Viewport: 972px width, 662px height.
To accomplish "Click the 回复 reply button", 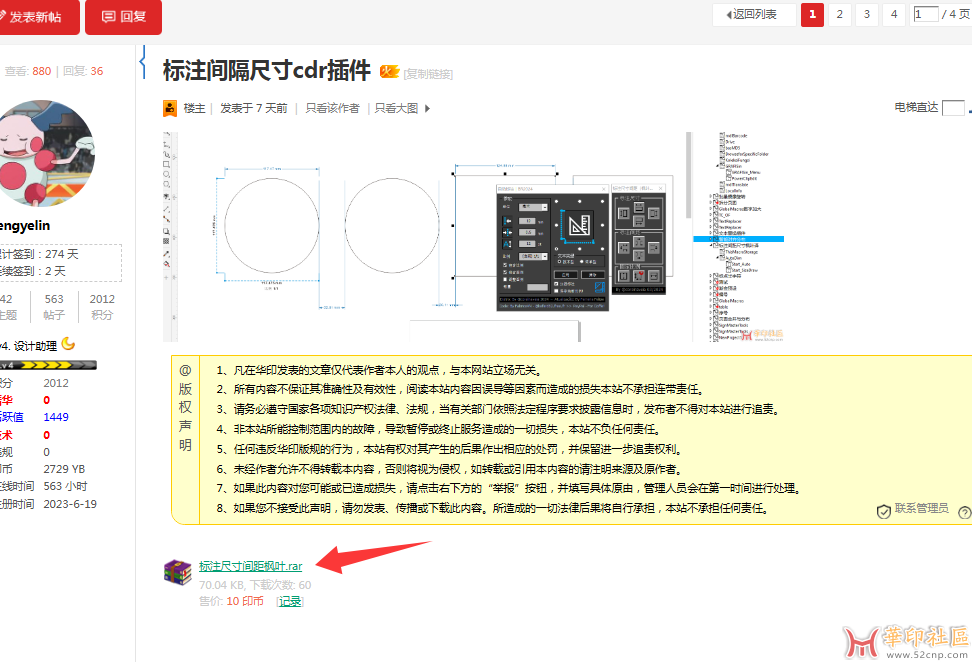I will pyautogui.click(x=123, y=17).
